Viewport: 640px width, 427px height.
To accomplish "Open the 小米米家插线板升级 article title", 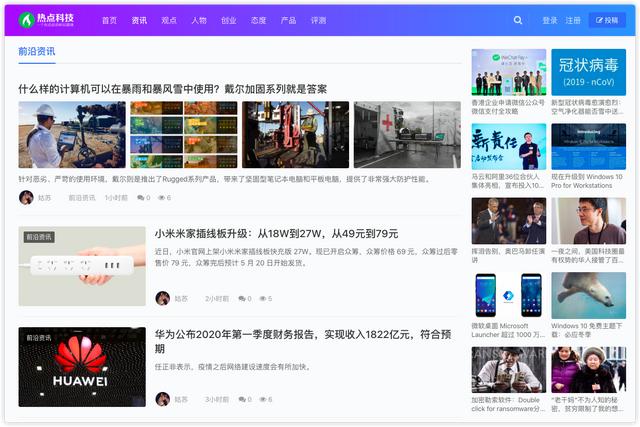I will (x=276, y=234).
